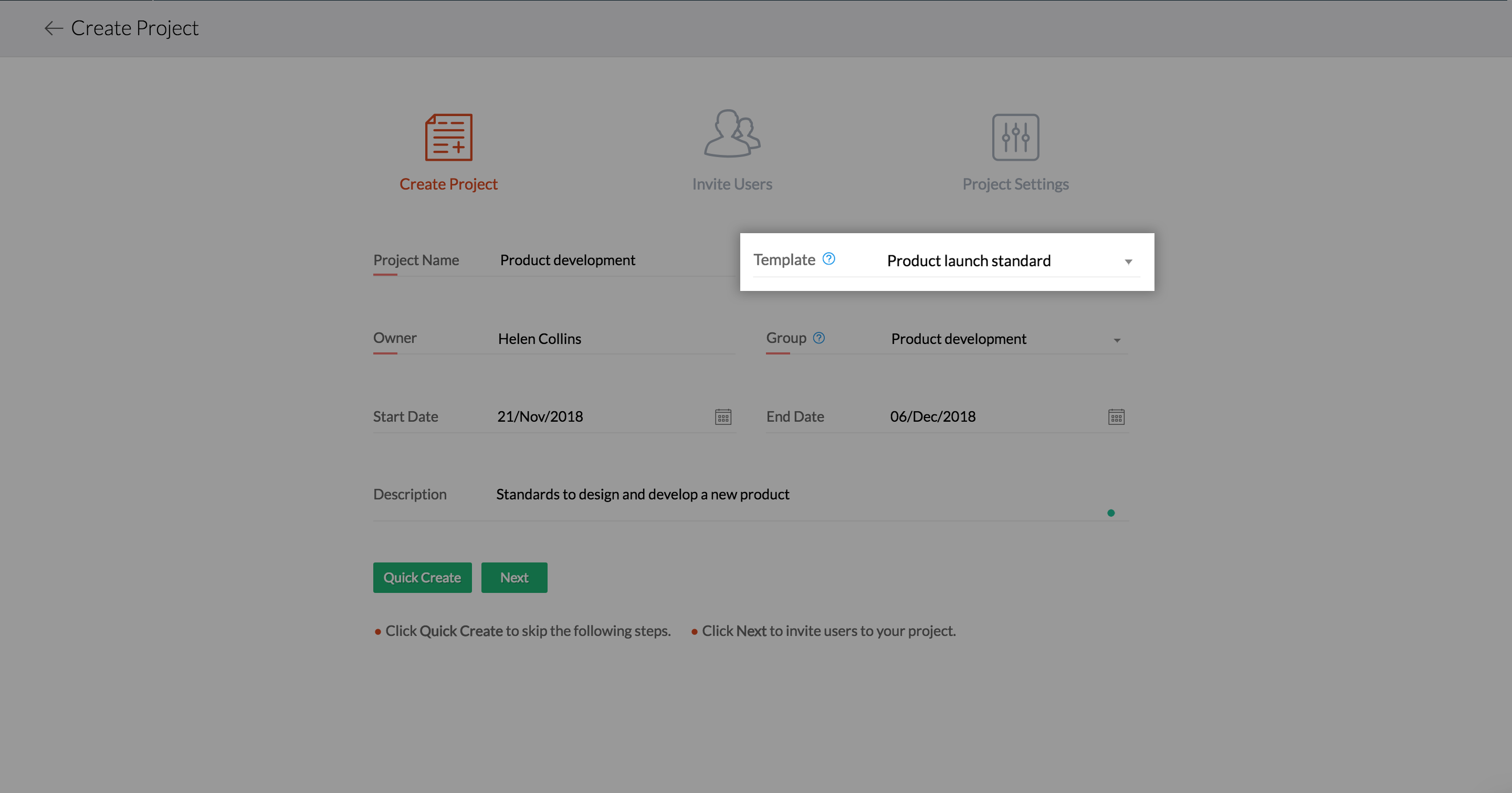Switch to Invite Users step label
The width and height of the screenshot is (1512, 793).
pyautogui.click(x=732, y=184)
